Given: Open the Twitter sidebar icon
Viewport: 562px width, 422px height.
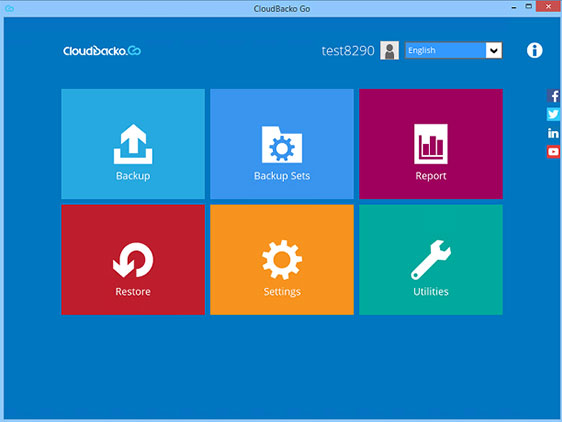Looking at the screenshot, I should pyautogui.click(x=553, y=114).
